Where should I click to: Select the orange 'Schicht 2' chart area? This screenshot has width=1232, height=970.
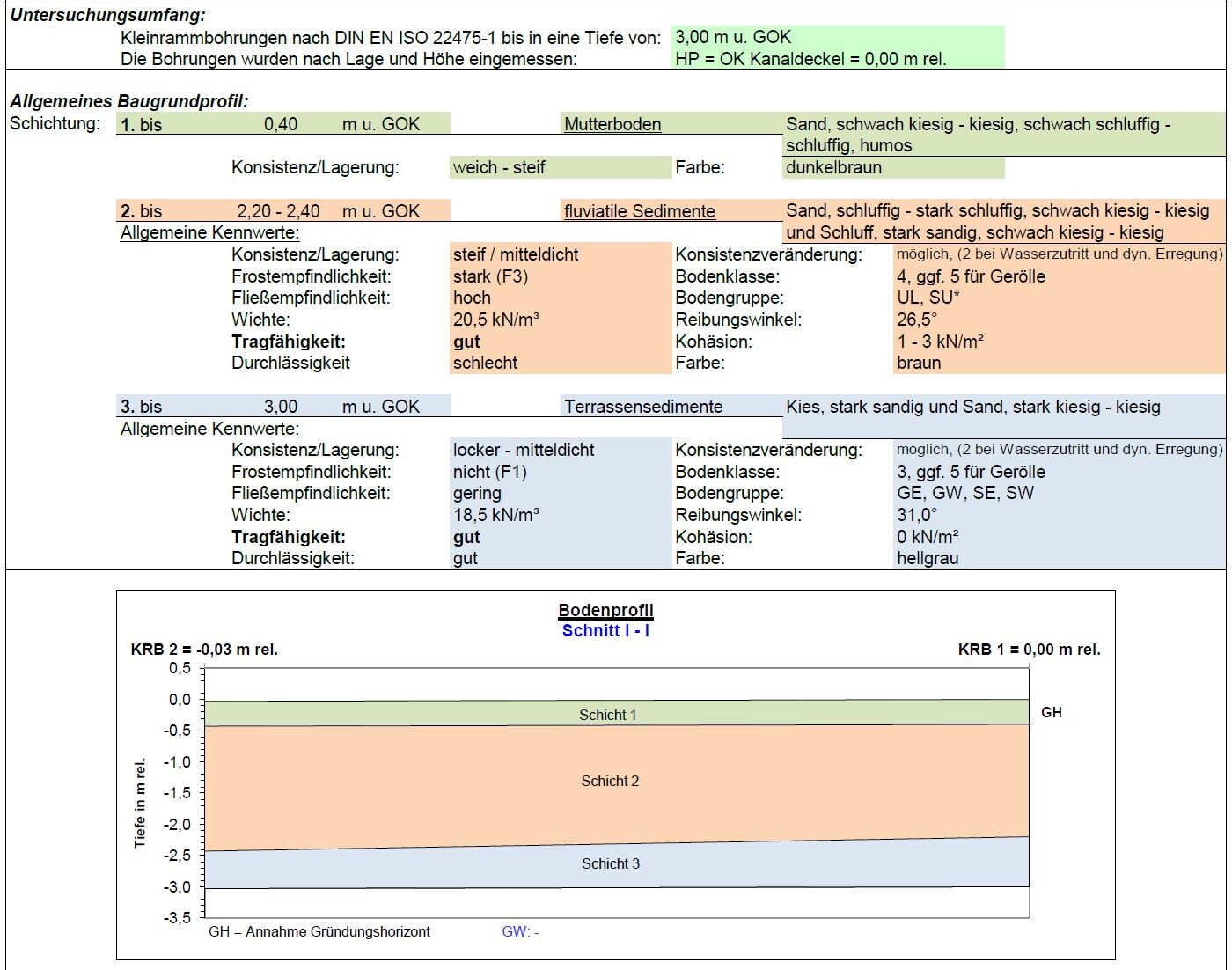click(610, 781)
